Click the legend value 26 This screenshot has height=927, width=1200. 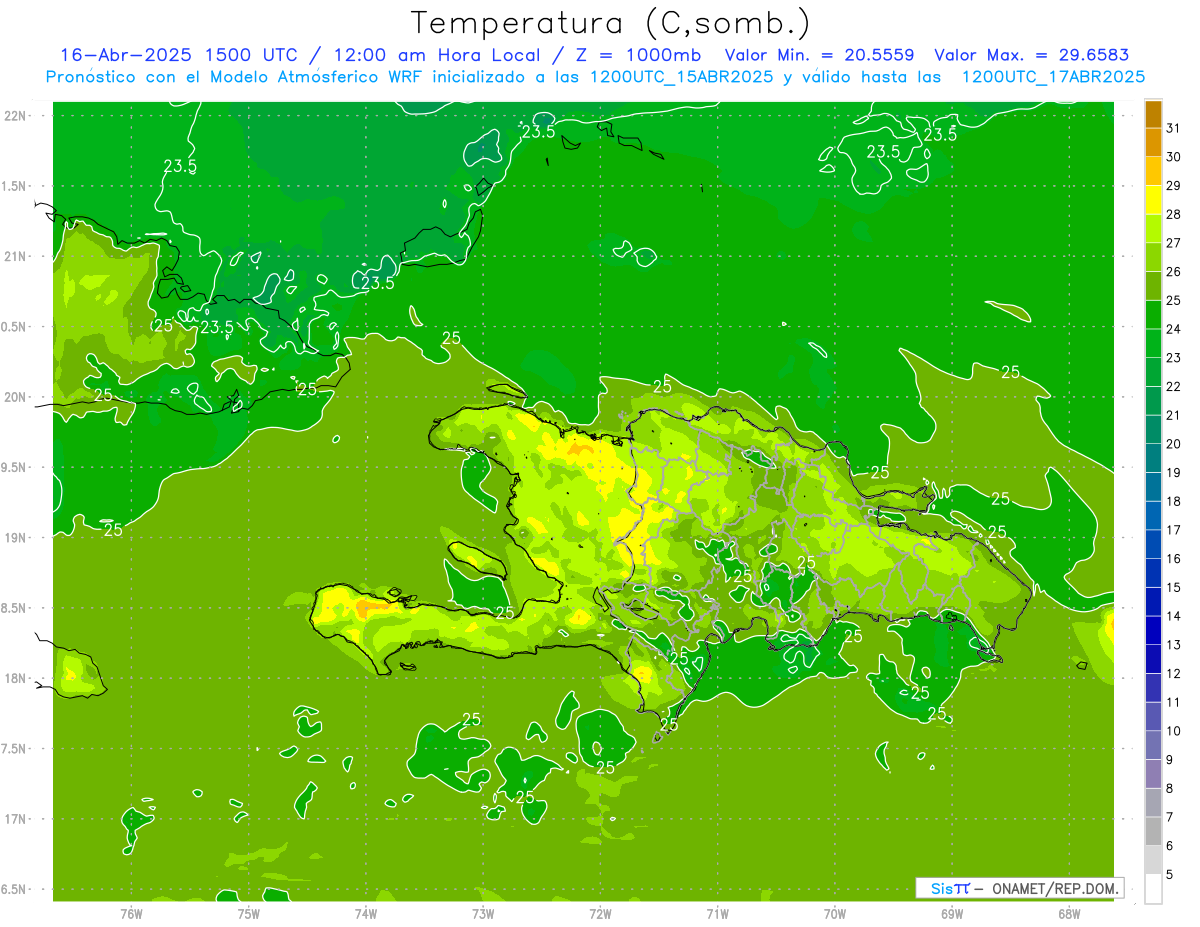pos(1173,271)
